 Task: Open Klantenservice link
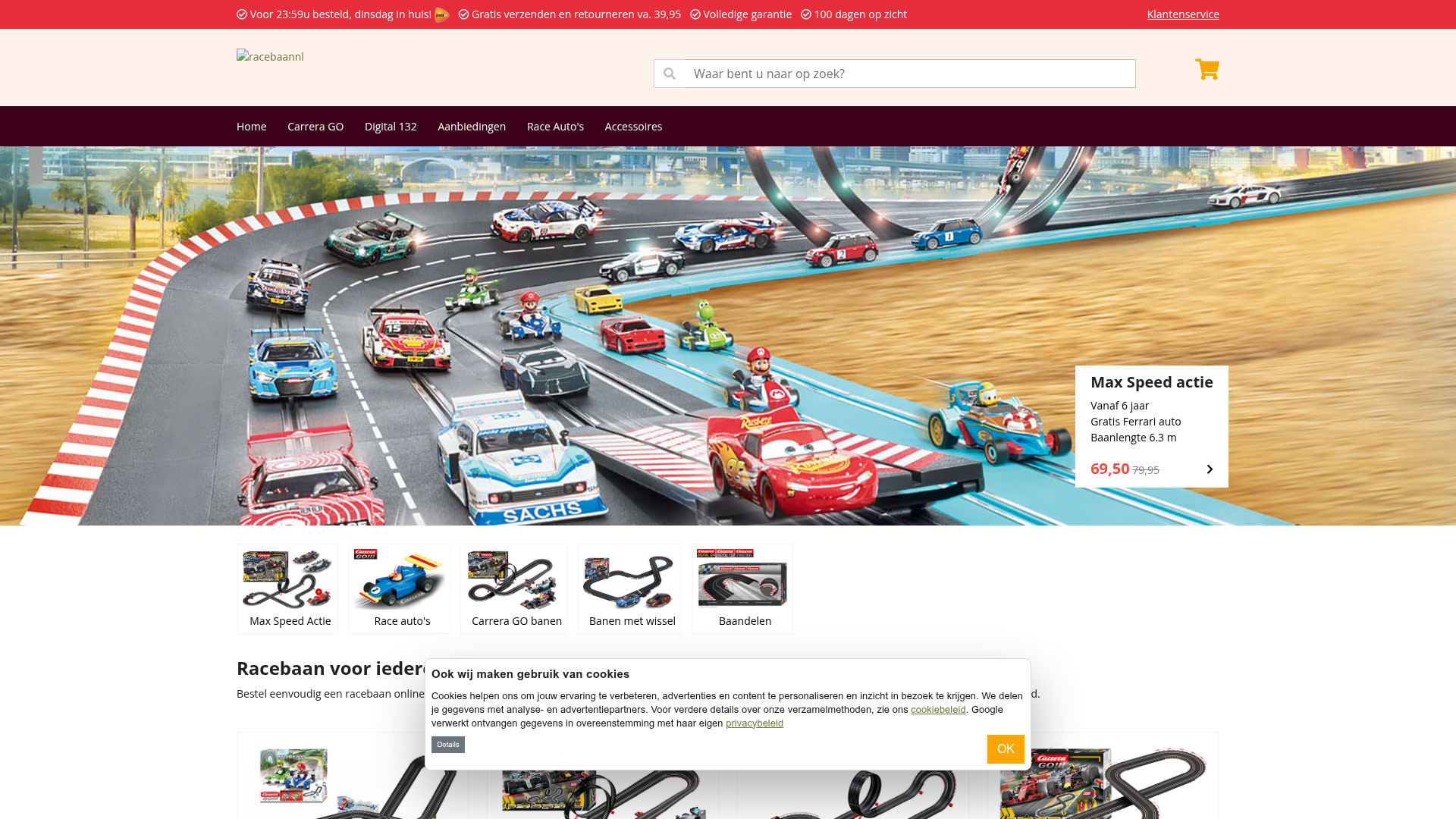pos(1183,14)
